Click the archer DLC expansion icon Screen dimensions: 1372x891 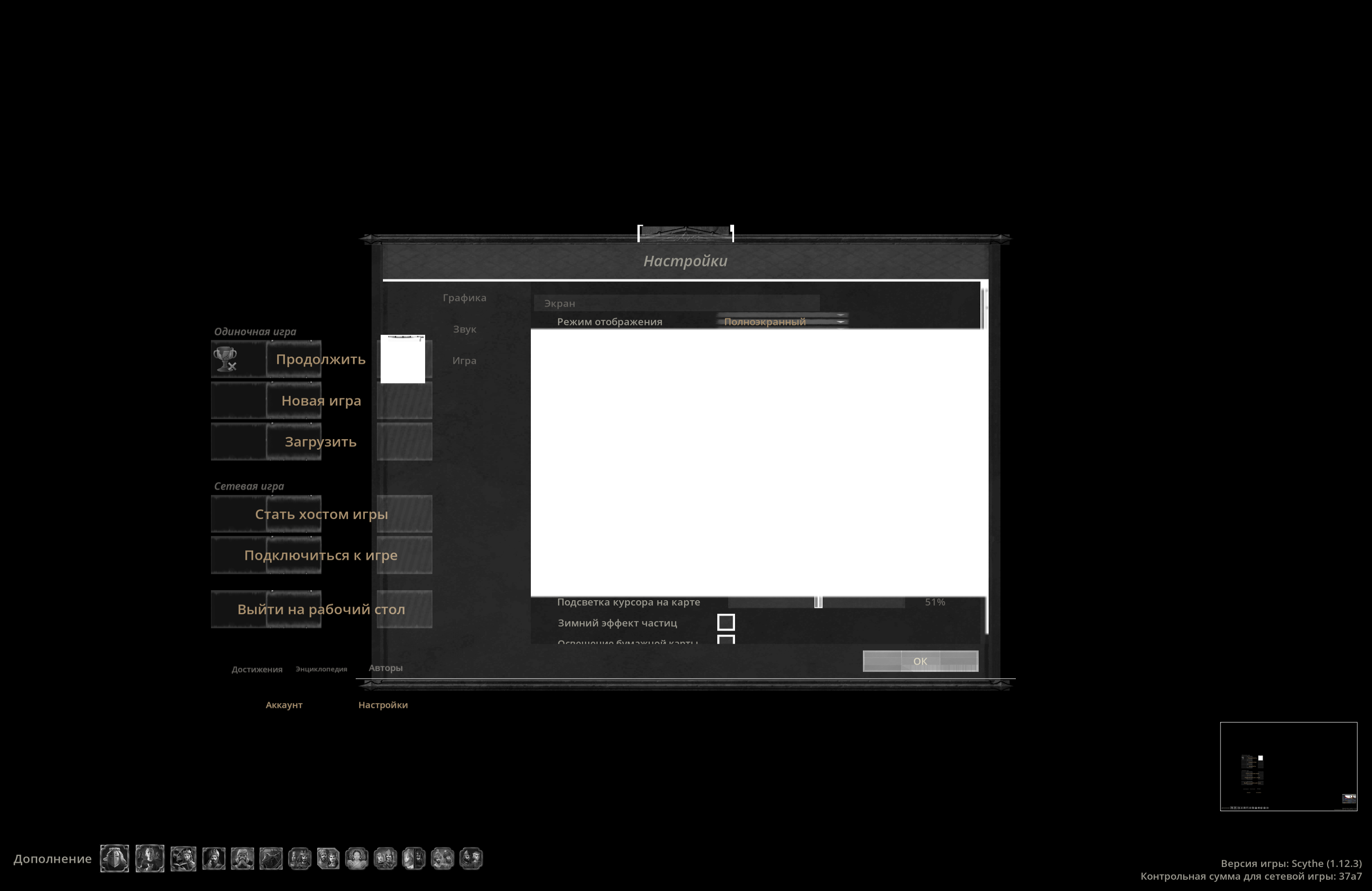click(272, 859)
